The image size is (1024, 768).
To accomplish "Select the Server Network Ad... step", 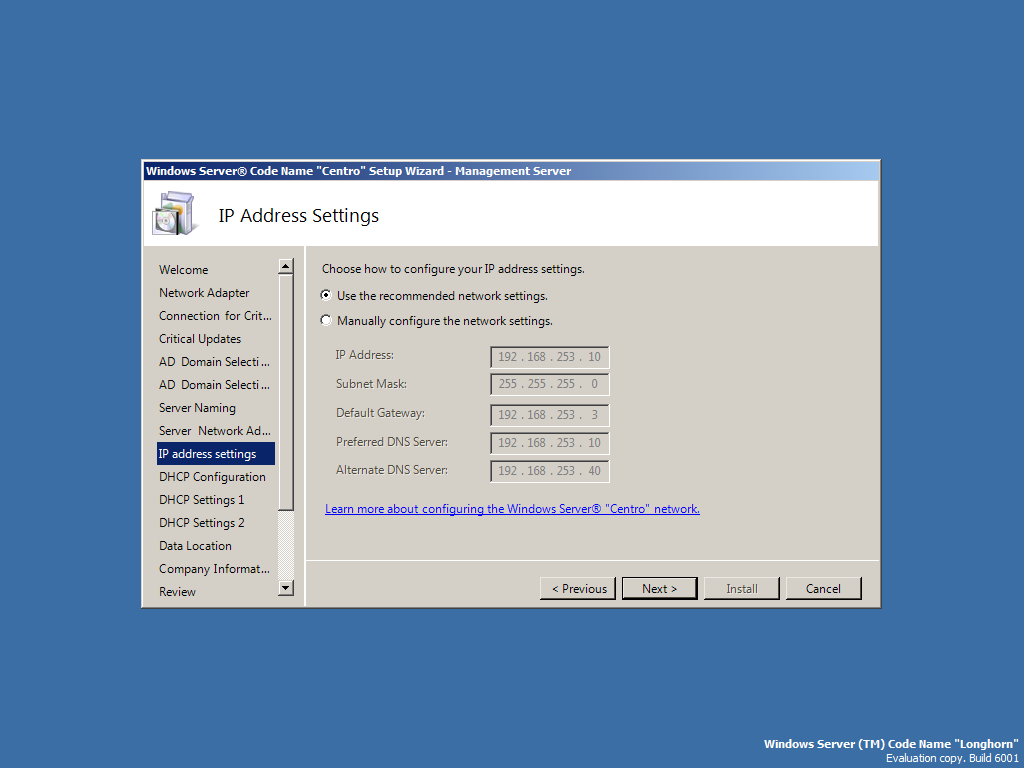I will [214, 430].
